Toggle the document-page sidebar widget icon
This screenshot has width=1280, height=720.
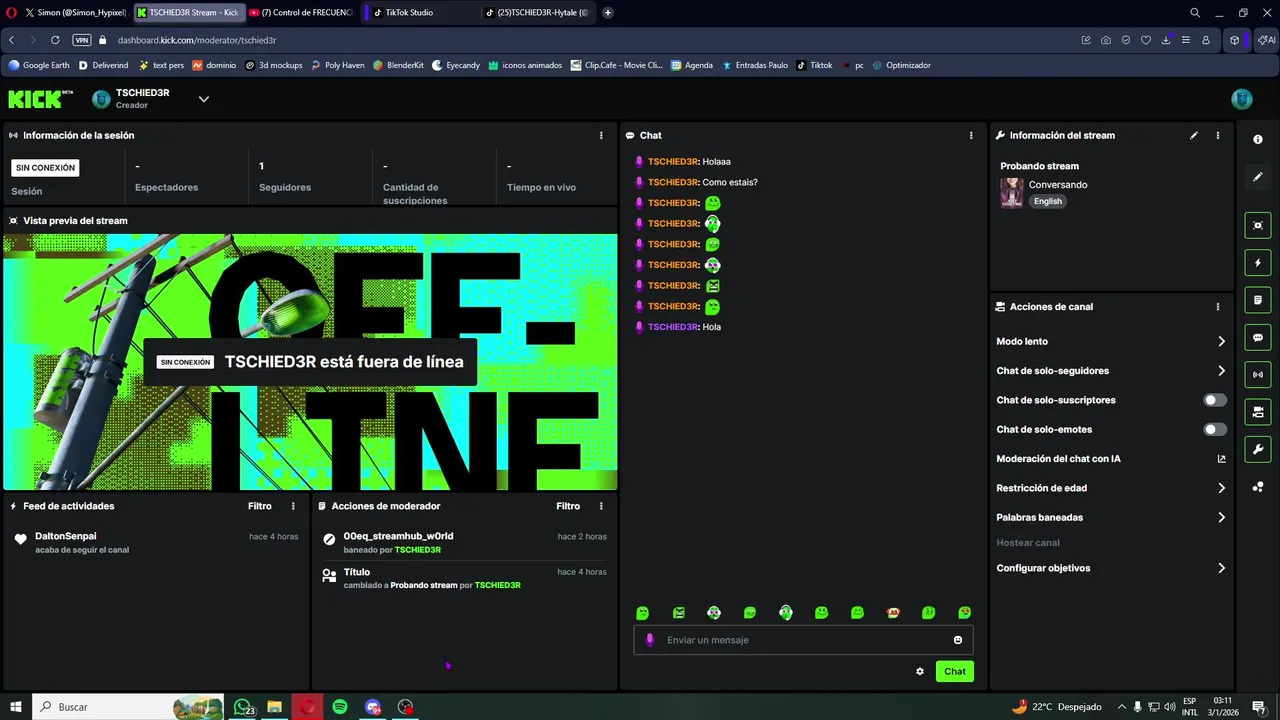[1258, 300]
